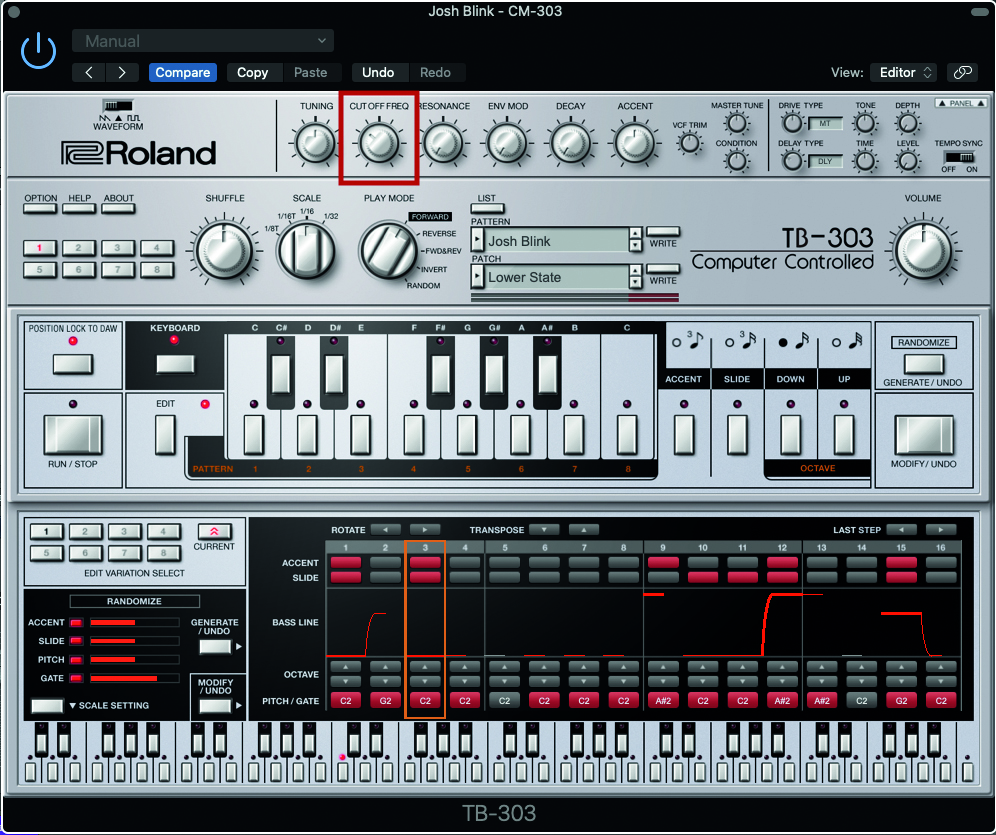Toggle the randomize Gate enable indicator

(76, 678)
